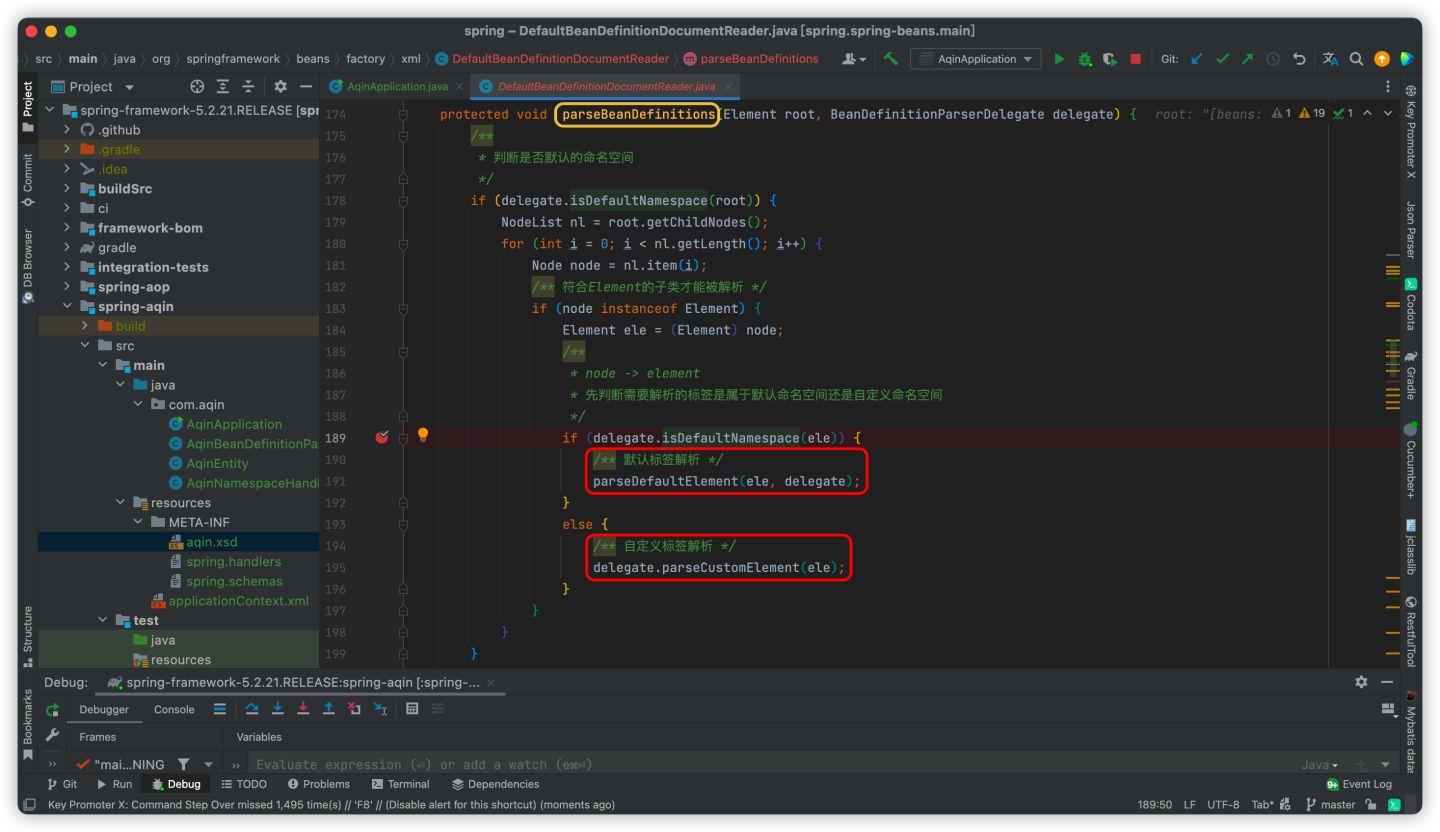Collapse the META-INF folder

point(138,522)
